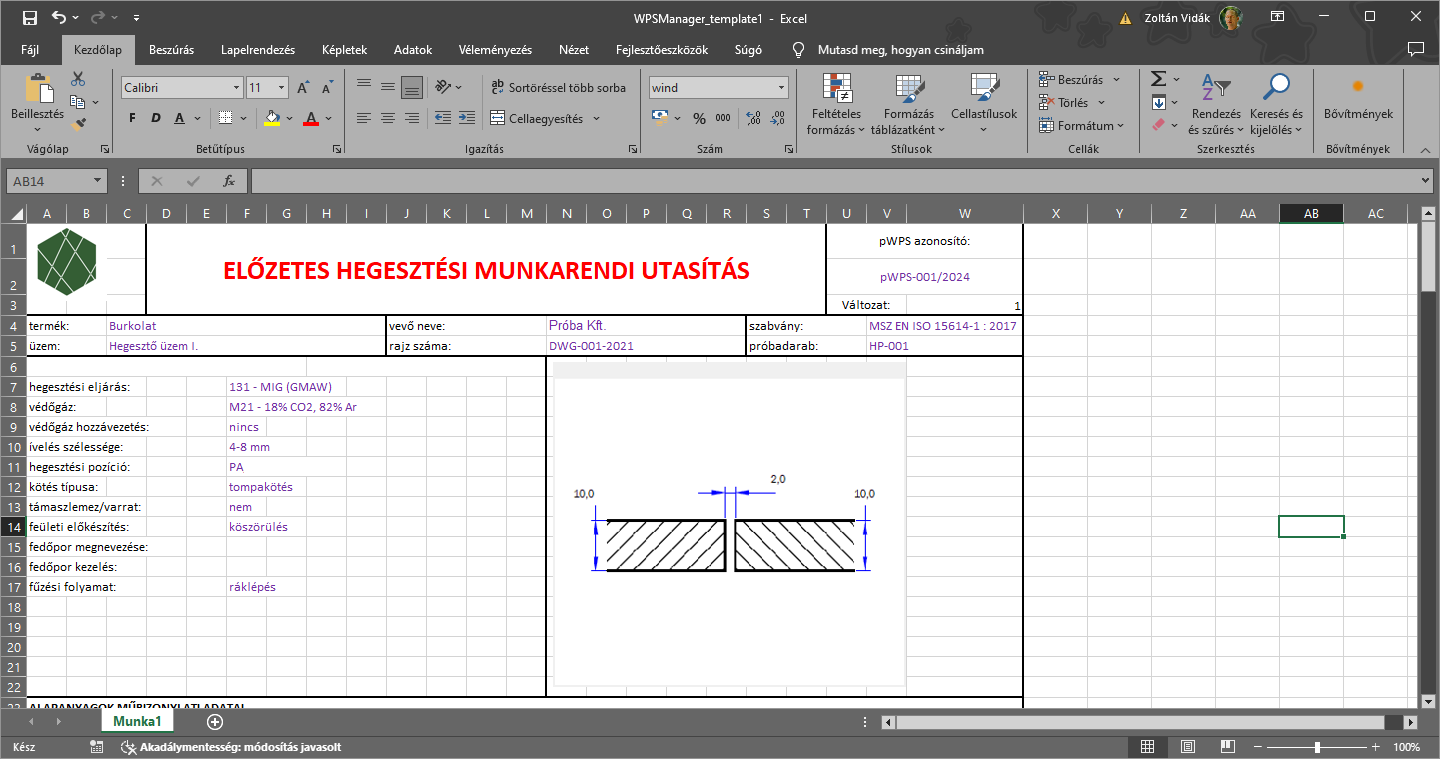Open the number format dropdown showing wind
The image size is (1440, 759).
(x=781, y=88)
